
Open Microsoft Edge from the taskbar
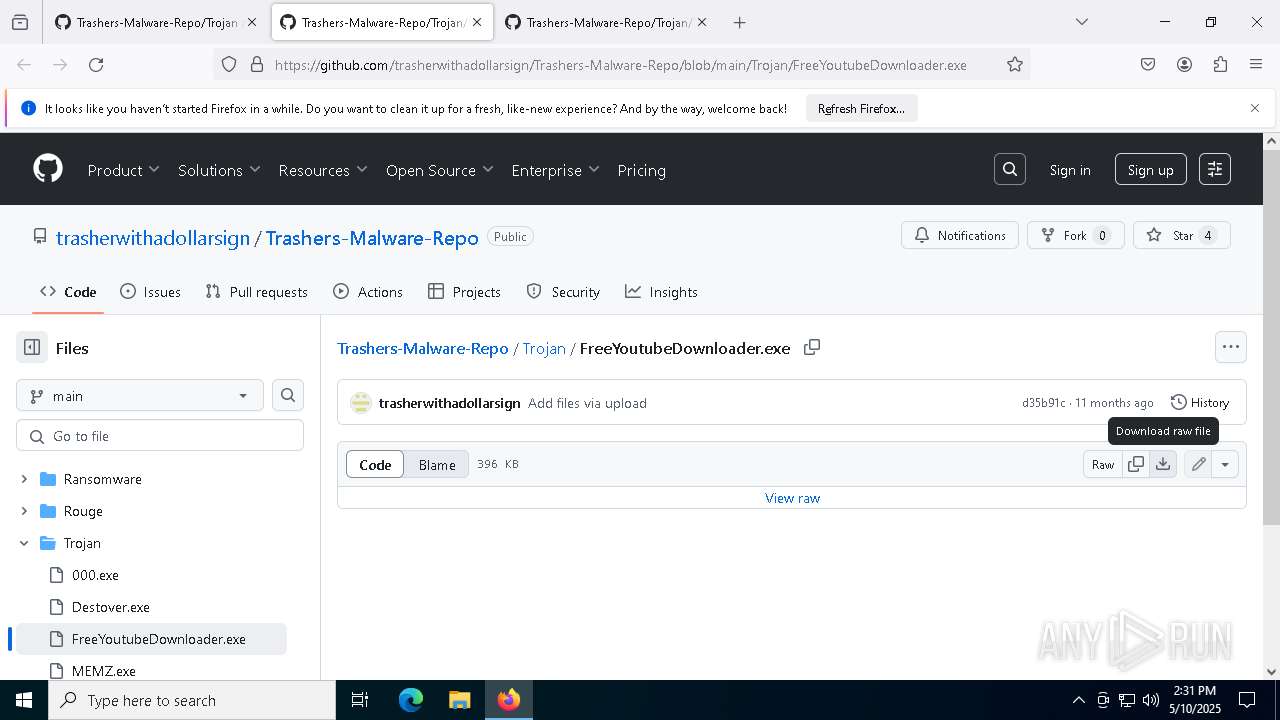coord(411,700)
